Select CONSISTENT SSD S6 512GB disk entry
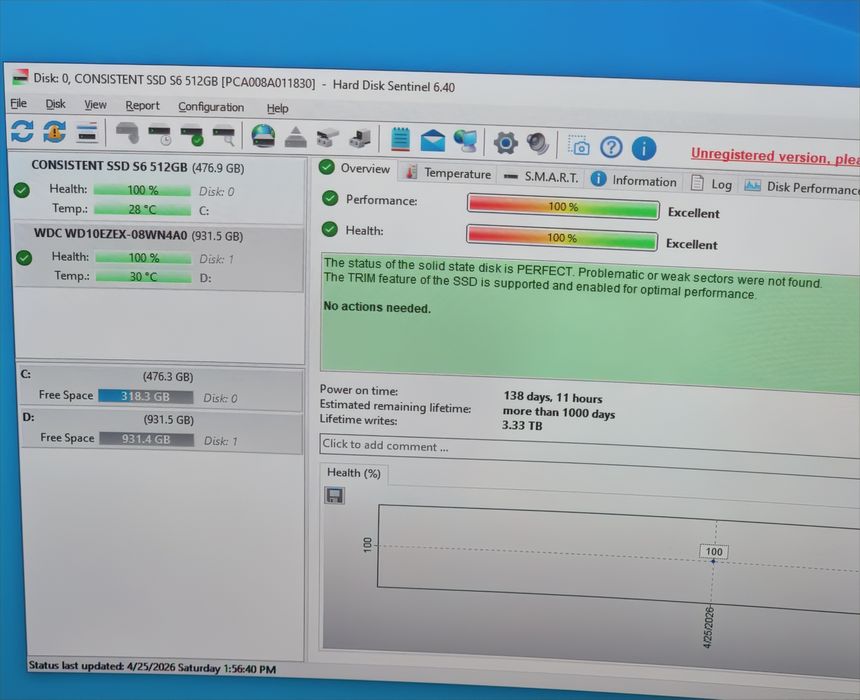This screenshot has width=860, height=700. pyautogui.click(x=159, y=188)
